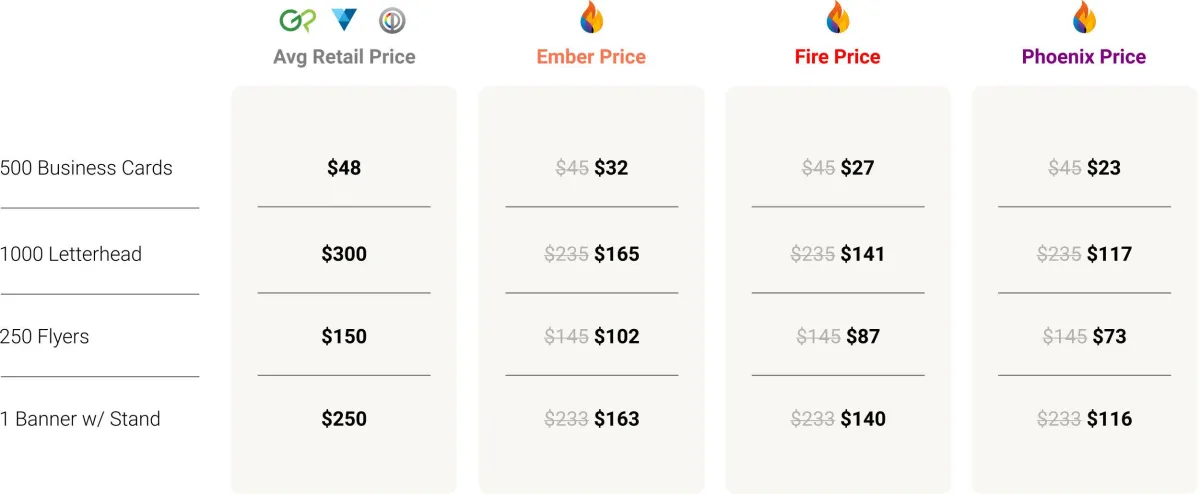Click the 500 Business Cards row label
This screenshot has height=494, width=1200.
point(86,168)
